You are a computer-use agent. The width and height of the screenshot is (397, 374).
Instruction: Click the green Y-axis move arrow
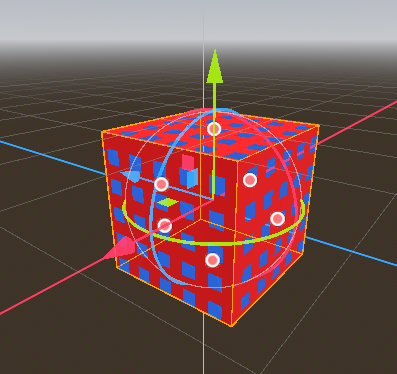tap(214, 67)
